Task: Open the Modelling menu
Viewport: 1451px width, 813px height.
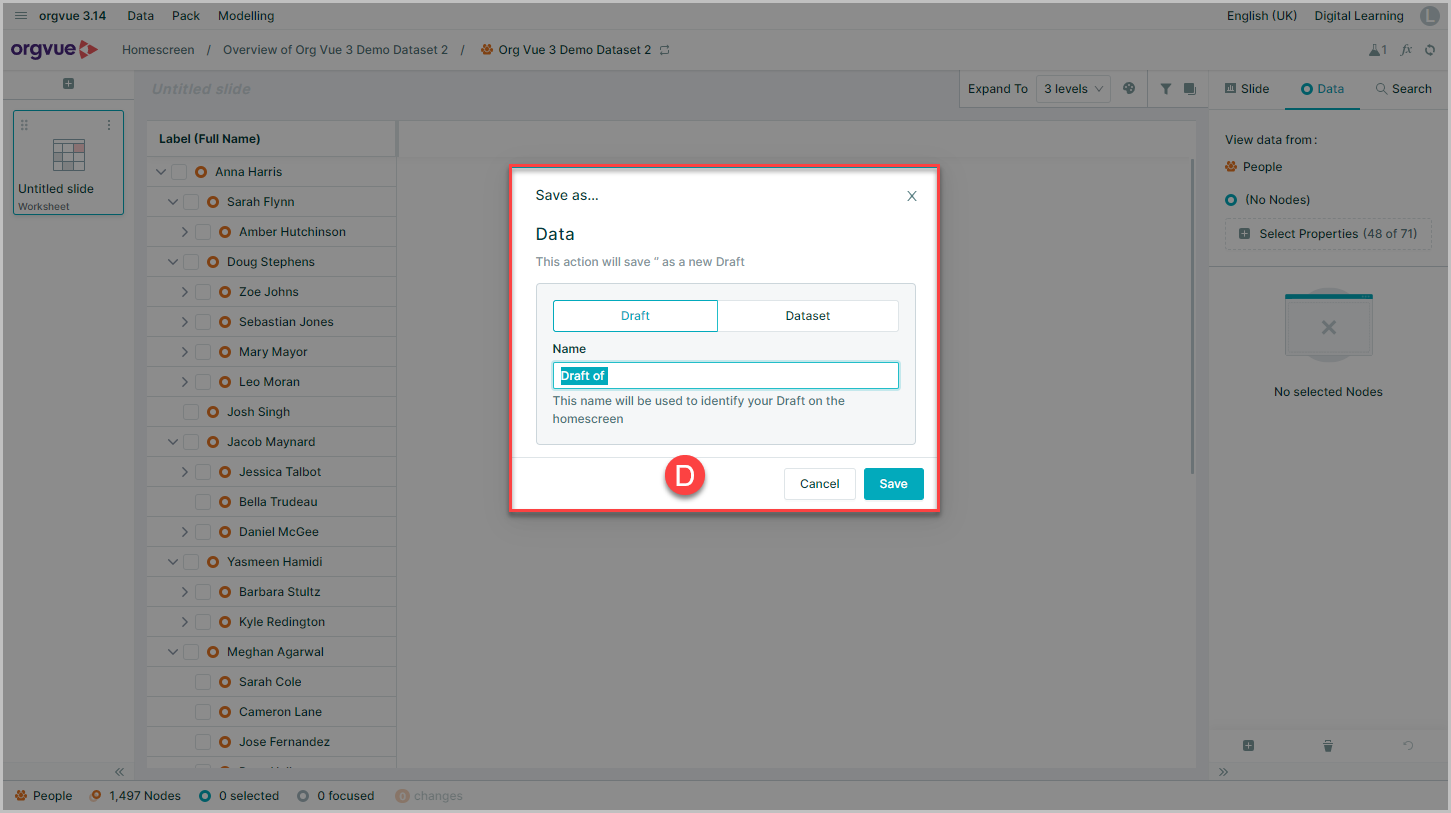Action: click(x=246, y=16)
